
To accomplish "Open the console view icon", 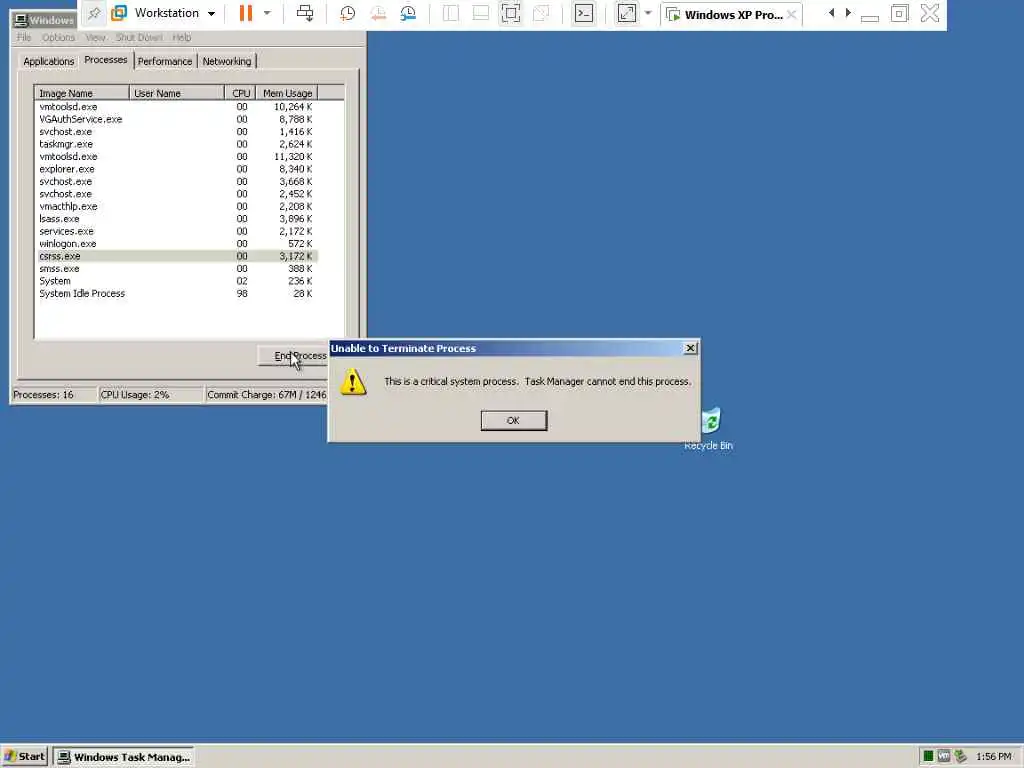I will 584,13.
